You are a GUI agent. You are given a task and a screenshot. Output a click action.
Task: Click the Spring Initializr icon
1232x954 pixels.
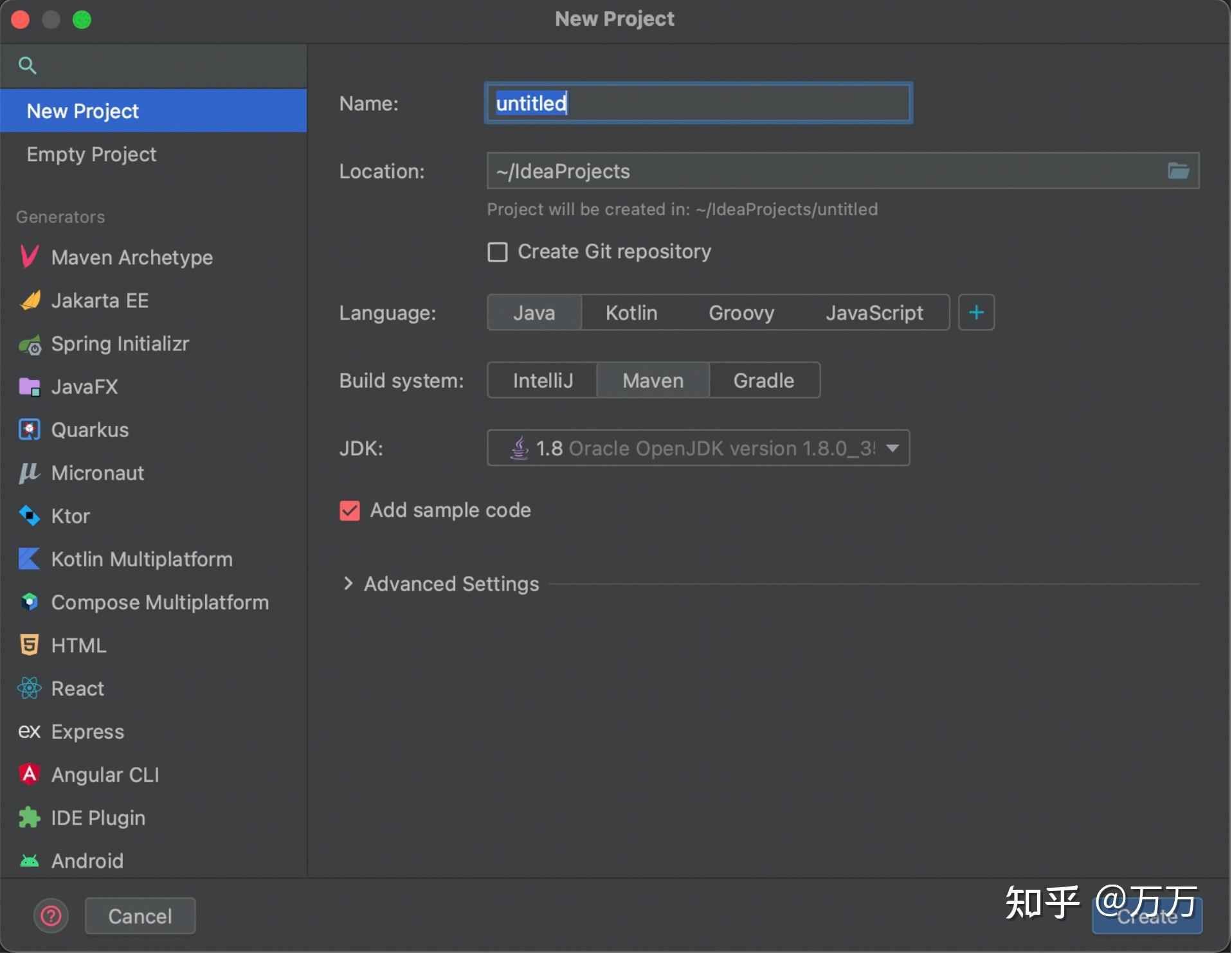(x=30, y=345)
